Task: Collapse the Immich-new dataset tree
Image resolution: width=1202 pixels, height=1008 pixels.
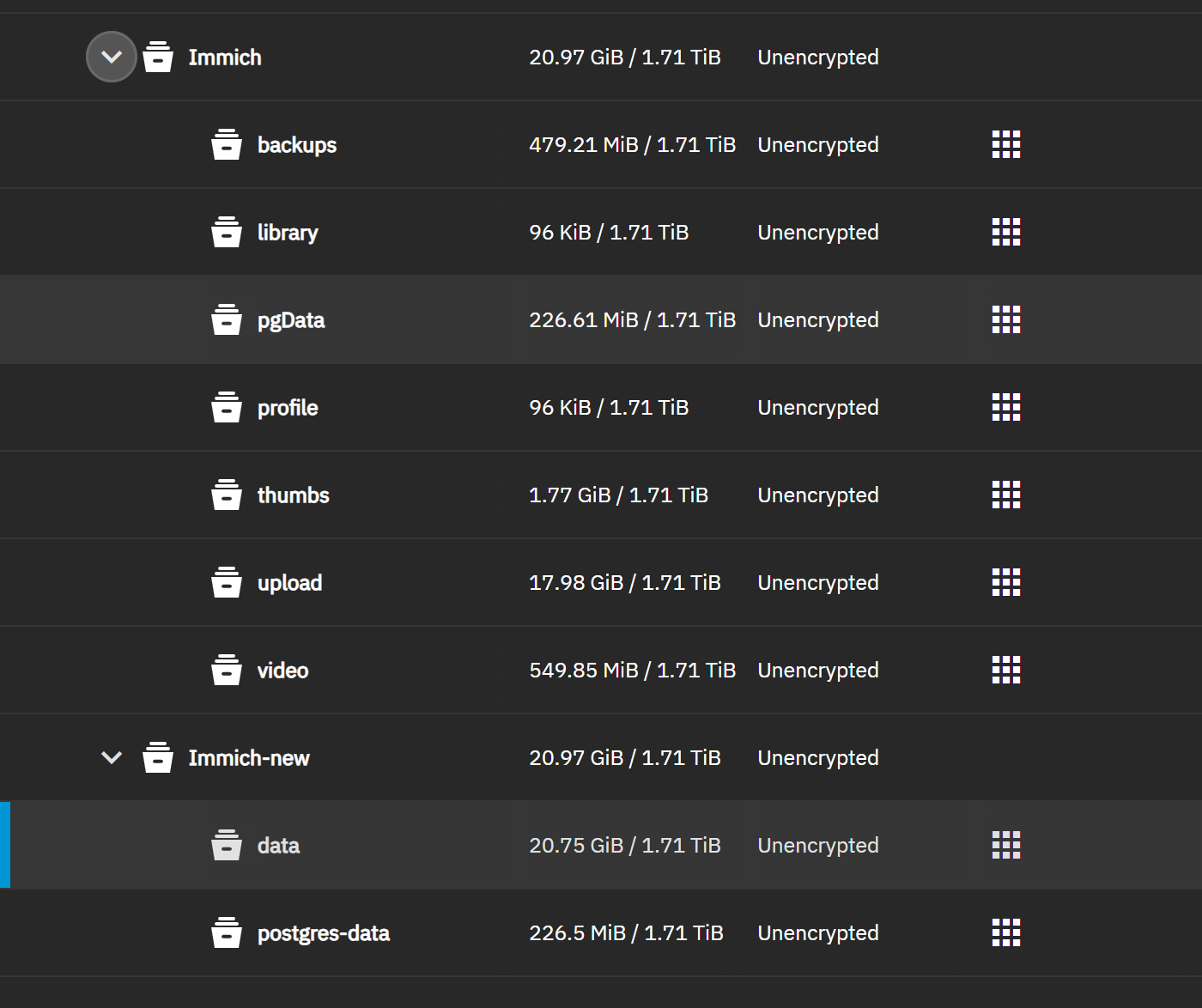Action: [112, 757]
